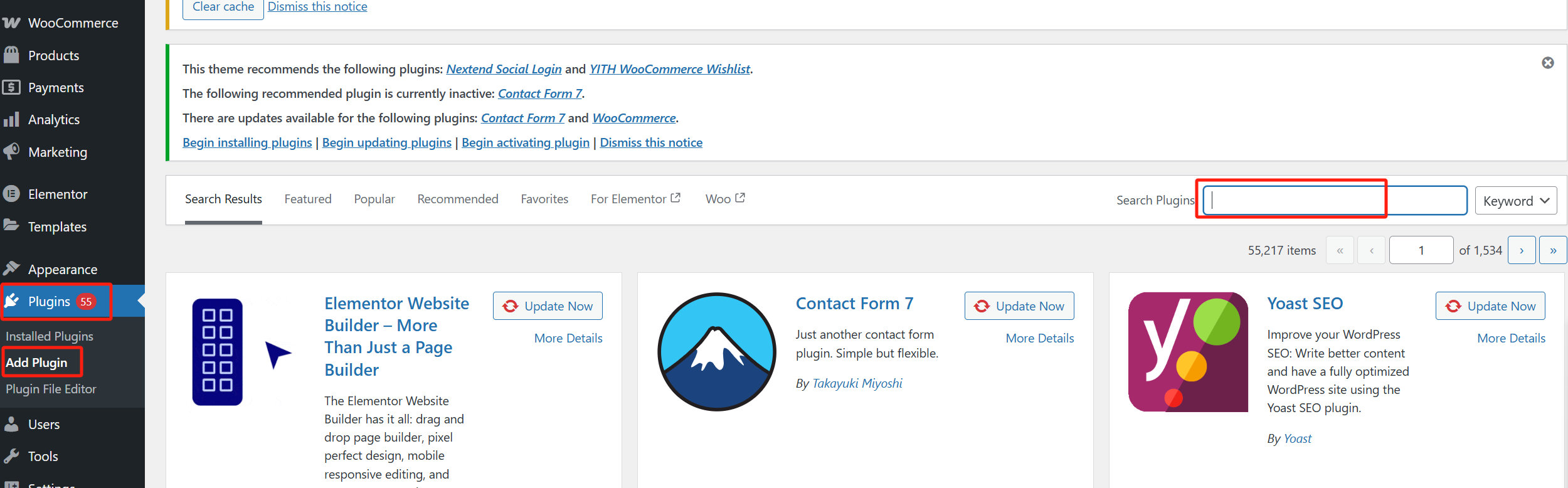The height and width of the screenshot is (488, 1568).
Task: Update Yoast SEO now
Action: click(1490, 306)
